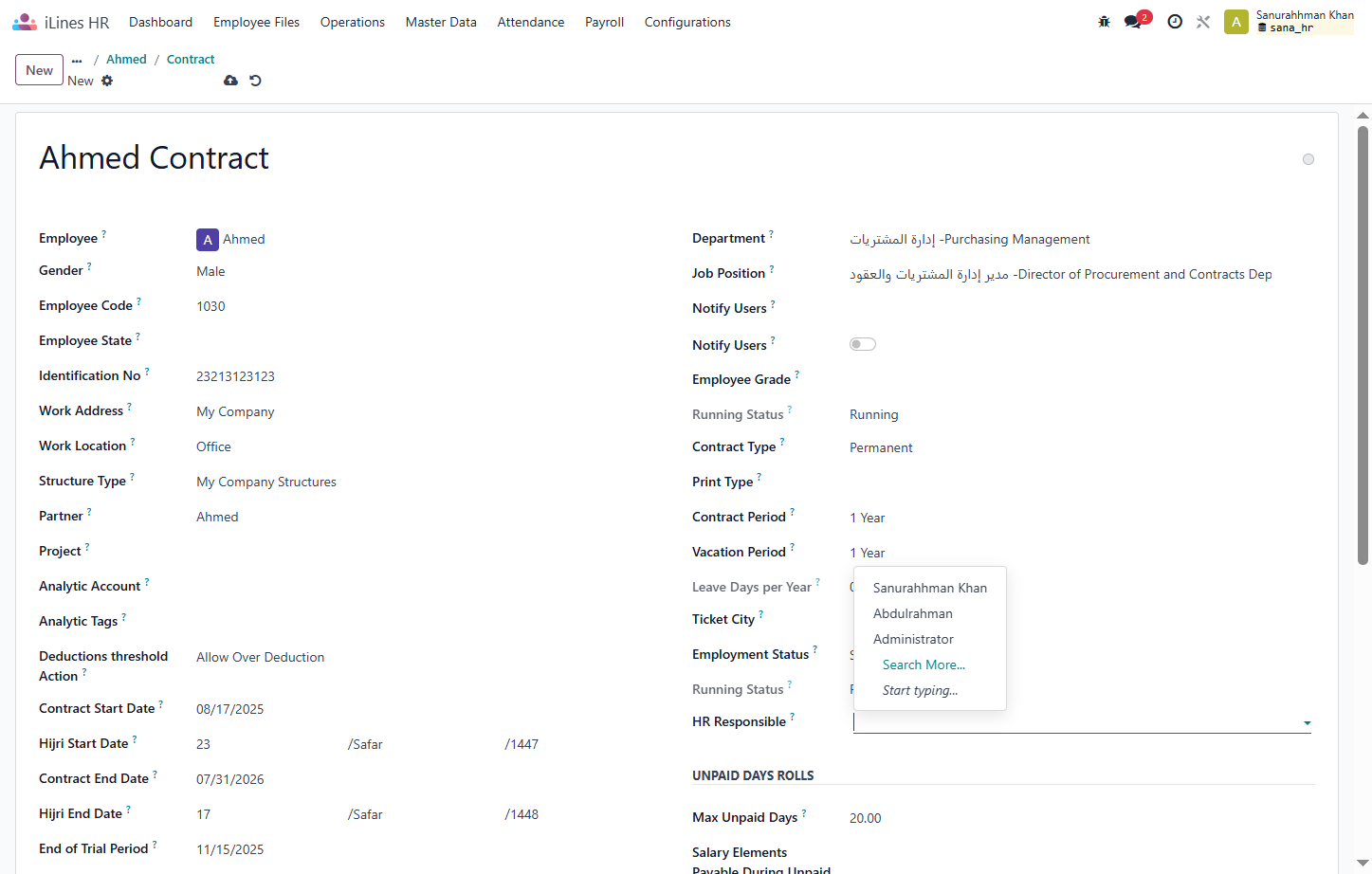Toggle the Notify Users switch

click(863, 344)
